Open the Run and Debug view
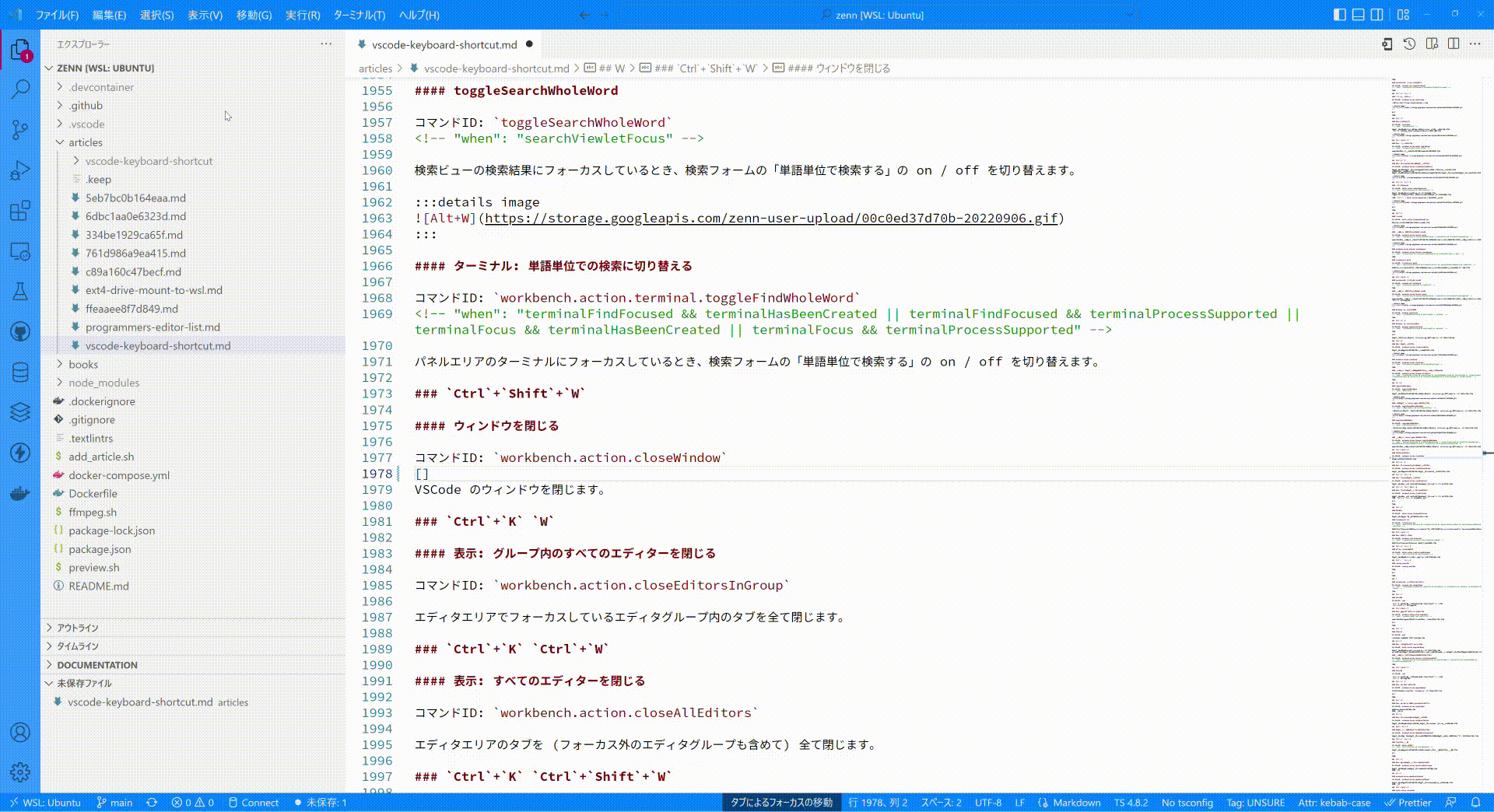The image size is (1494, 812). point(20,170)
